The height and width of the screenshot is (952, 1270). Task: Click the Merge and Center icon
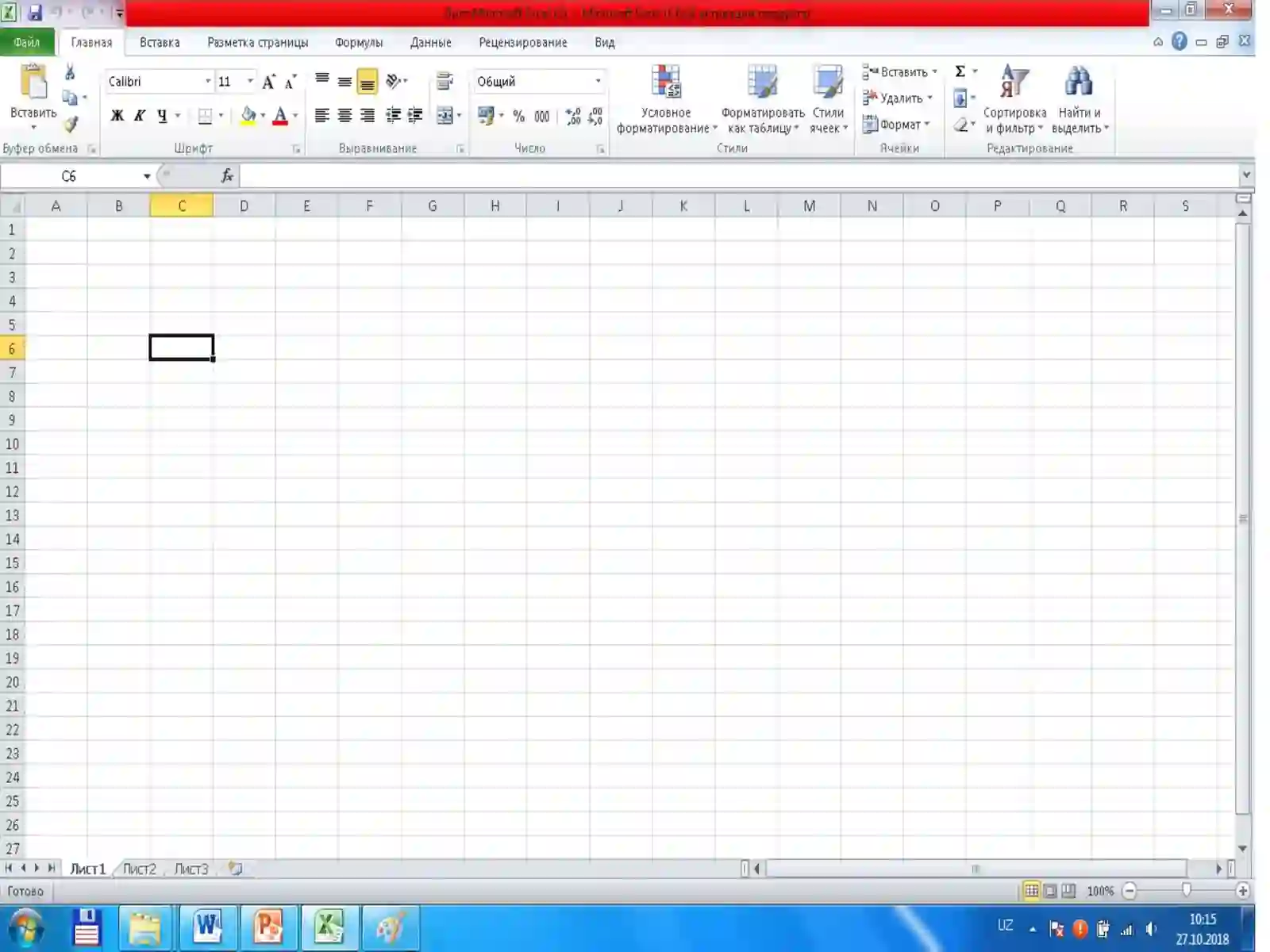(x=444, y=116)
